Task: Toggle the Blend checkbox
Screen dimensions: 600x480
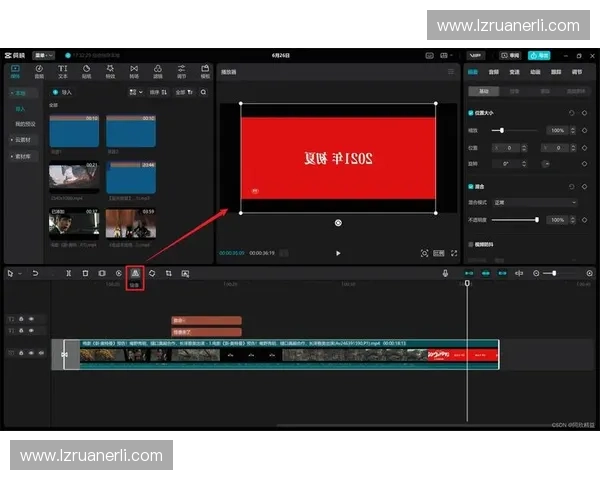Action: pos(472,186)
